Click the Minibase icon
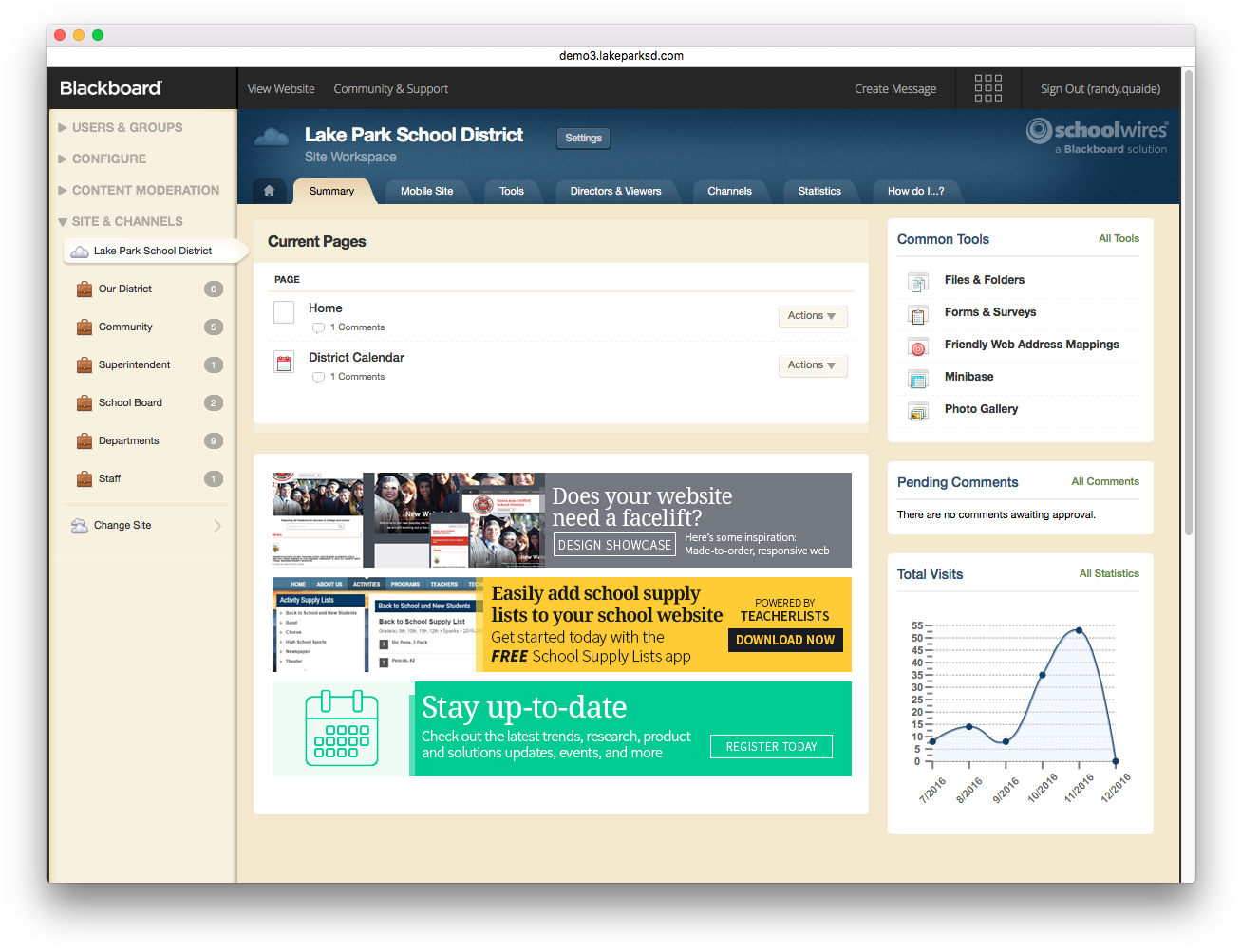The height and width of the screenshot is (952, 1241). coord(918,379)
